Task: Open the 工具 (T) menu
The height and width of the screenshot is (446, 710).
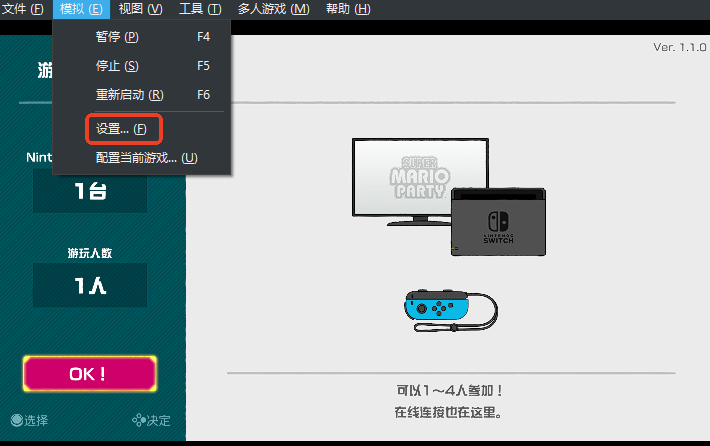Action: coord(200,9)
